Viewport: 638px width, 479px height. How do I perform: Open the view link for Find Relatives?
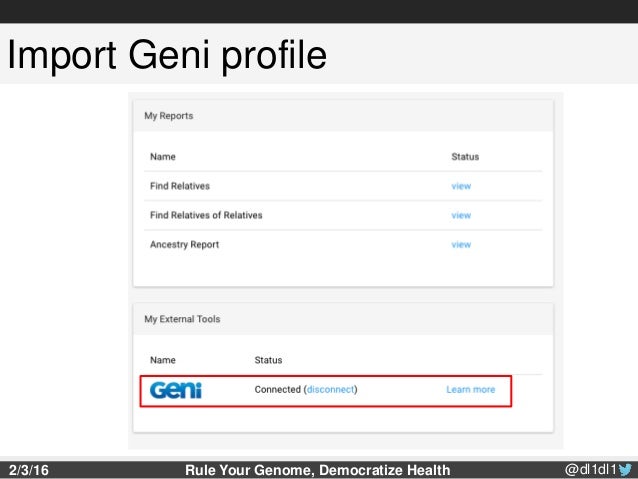461,186
